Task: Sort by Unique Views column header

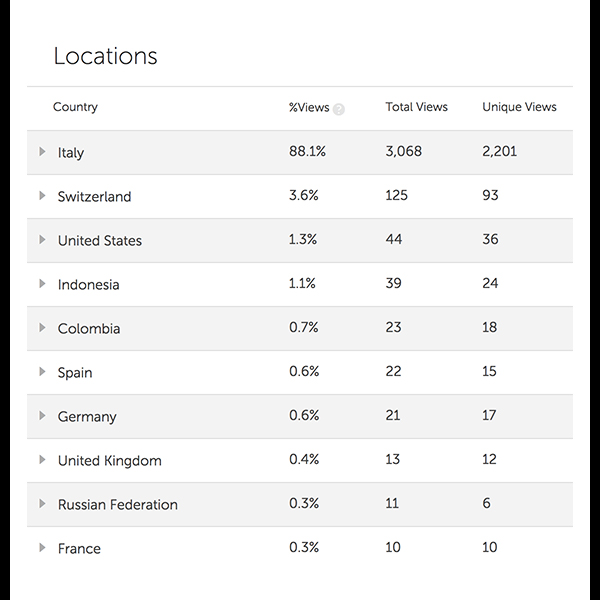Action: pyautogui.click(x=519, y=107)
